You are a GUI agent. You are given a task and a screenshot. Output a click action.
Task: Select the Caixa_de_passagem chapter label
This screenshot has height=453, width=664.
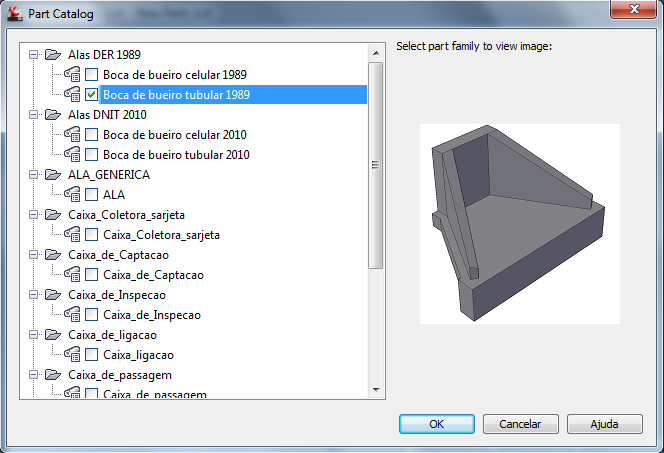click(x=120, y=376)
